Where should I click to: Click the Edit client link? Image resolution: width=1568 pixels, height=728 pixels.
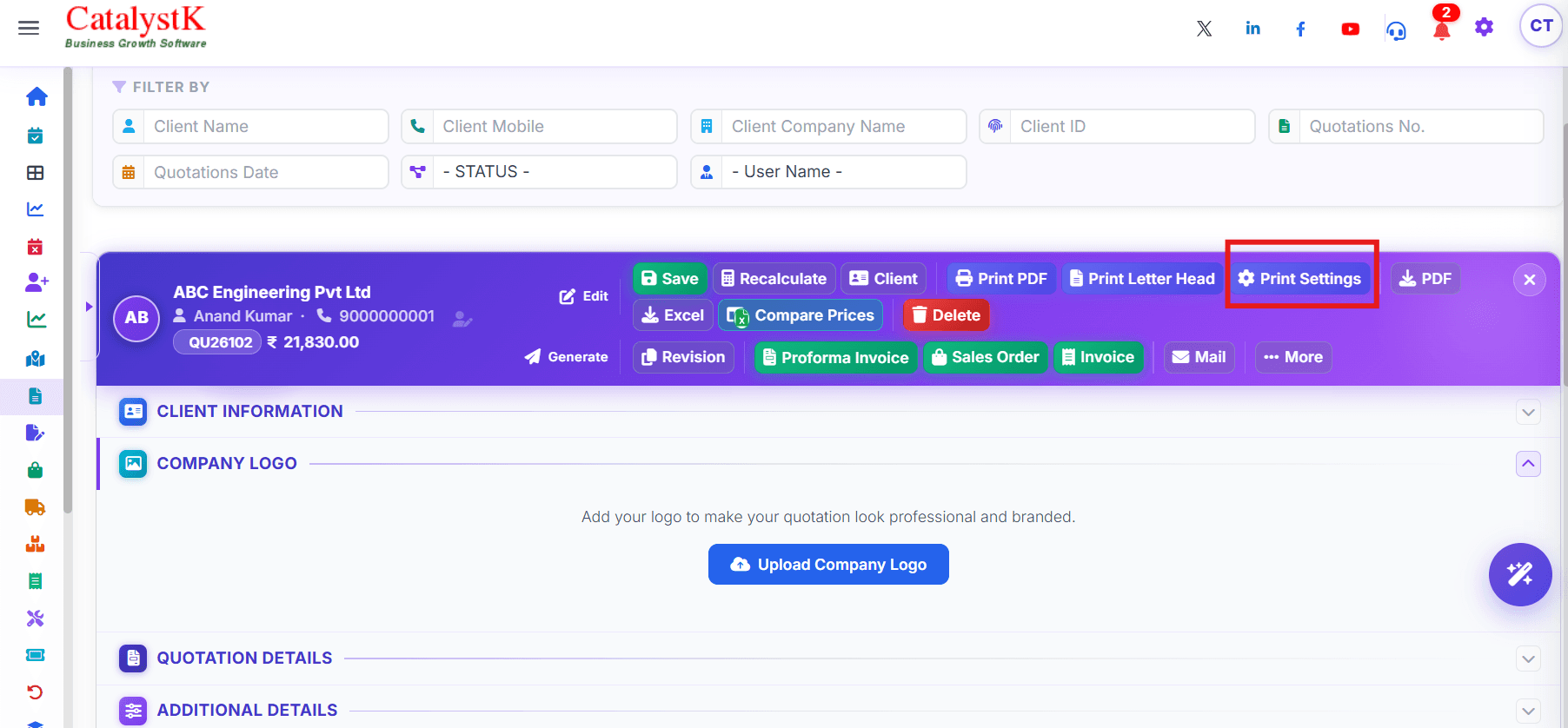[x=584, y=296]
